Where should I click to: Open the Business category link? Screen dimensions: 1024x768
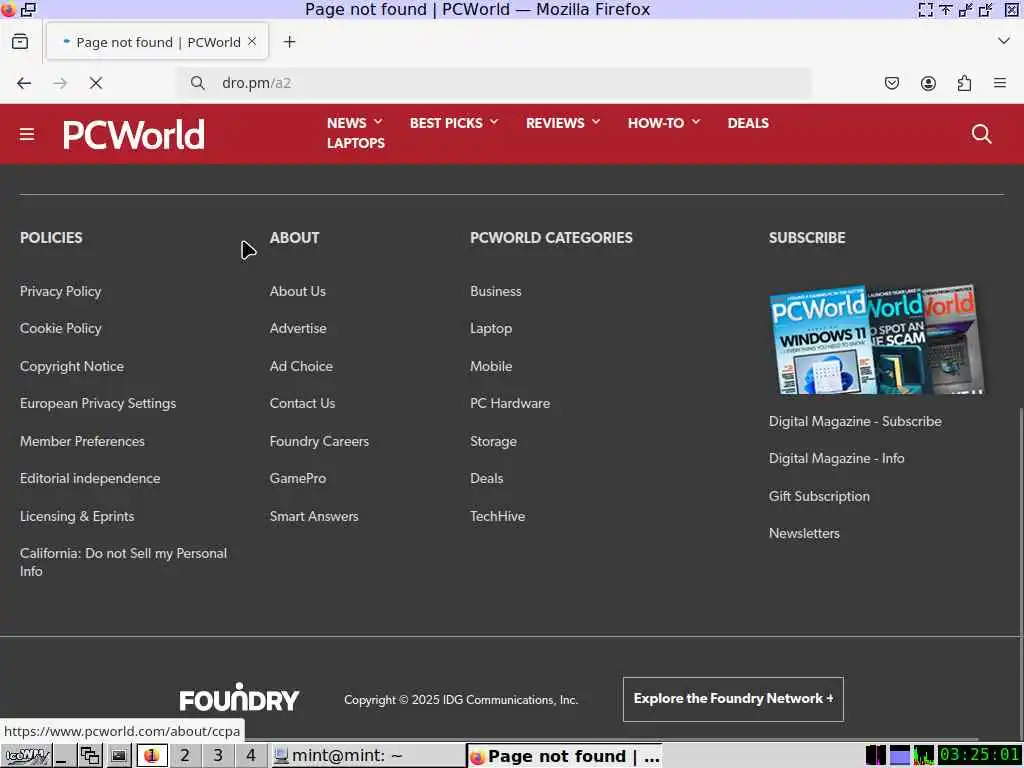coord(496,291)
